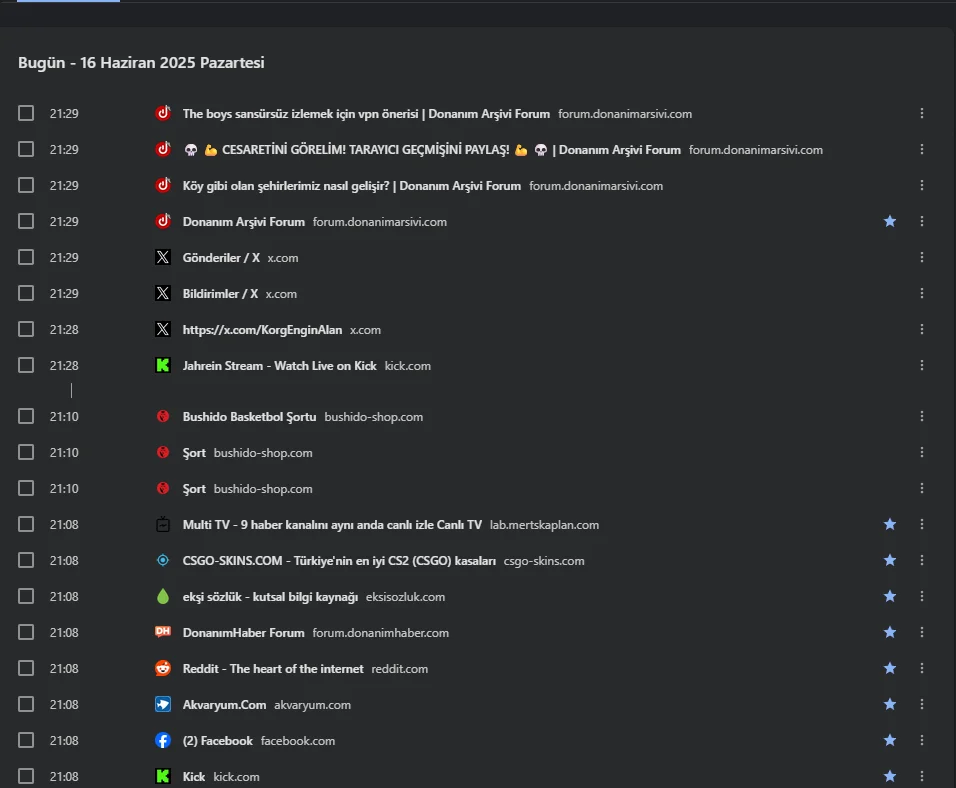The image size is (956, 788).
Task: Open the Jahrein Stream Kick history link
Action: click(279, 366)
